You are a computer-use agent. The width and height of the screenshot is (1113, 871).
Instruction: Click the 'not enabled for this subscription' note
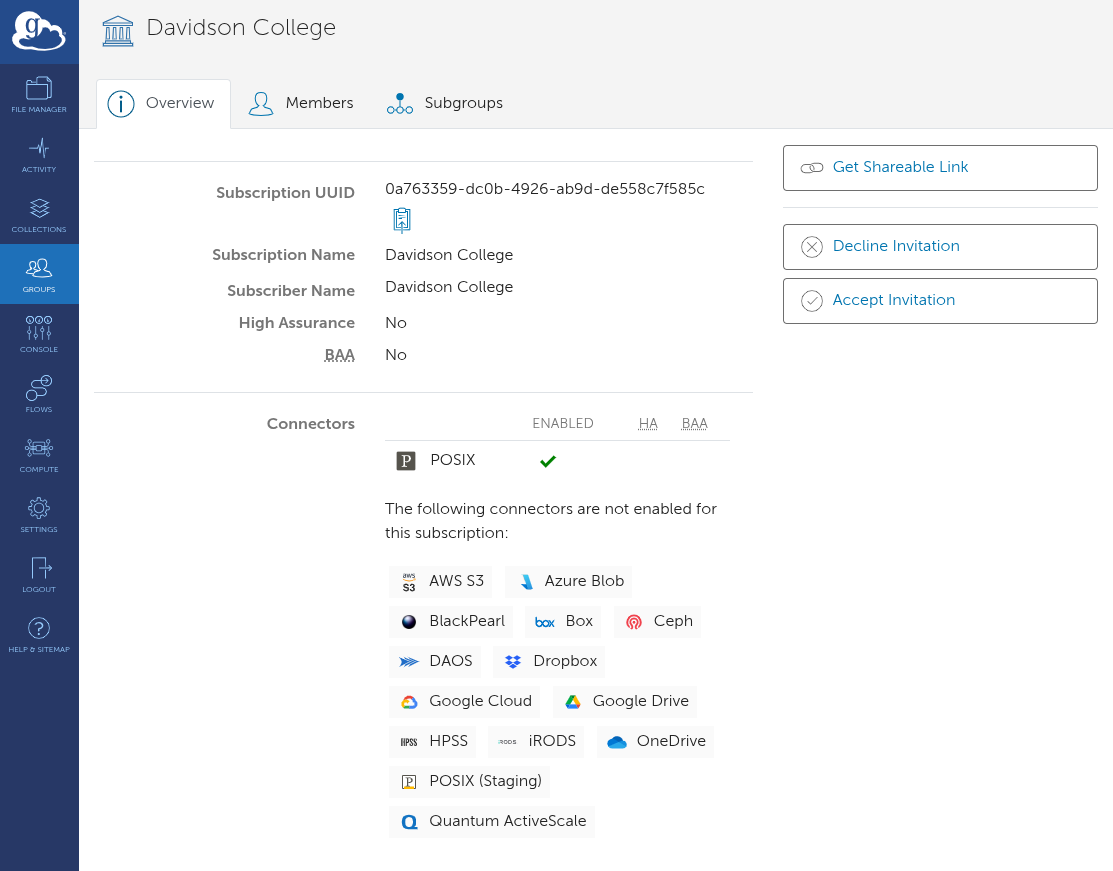click(x=551, y=521)
